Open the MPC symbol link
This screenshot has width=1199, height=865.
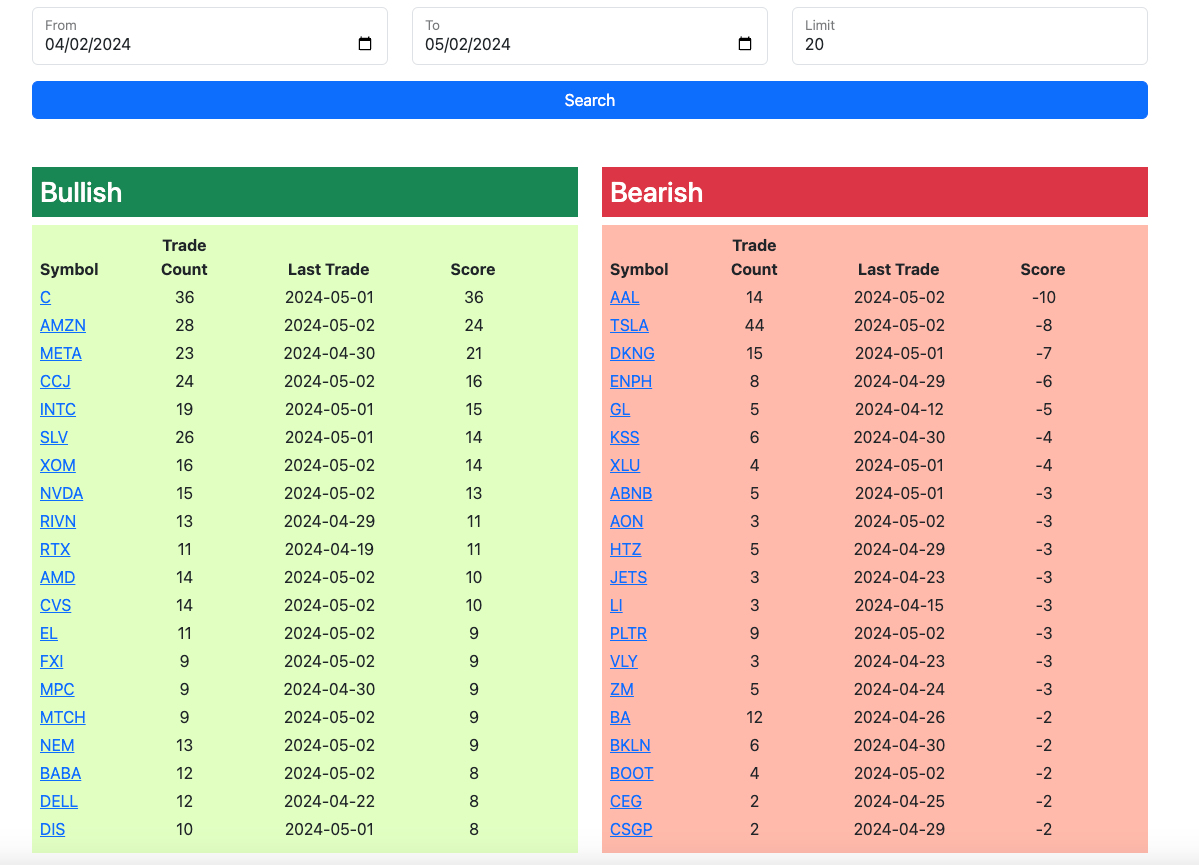click(x=57, y=690)
